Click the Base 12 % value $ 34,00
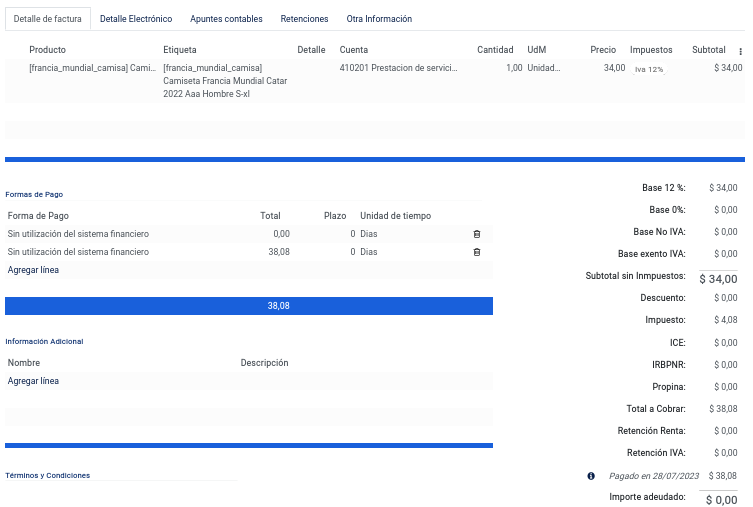The image size is (753, 507). (x=723, y=188)
